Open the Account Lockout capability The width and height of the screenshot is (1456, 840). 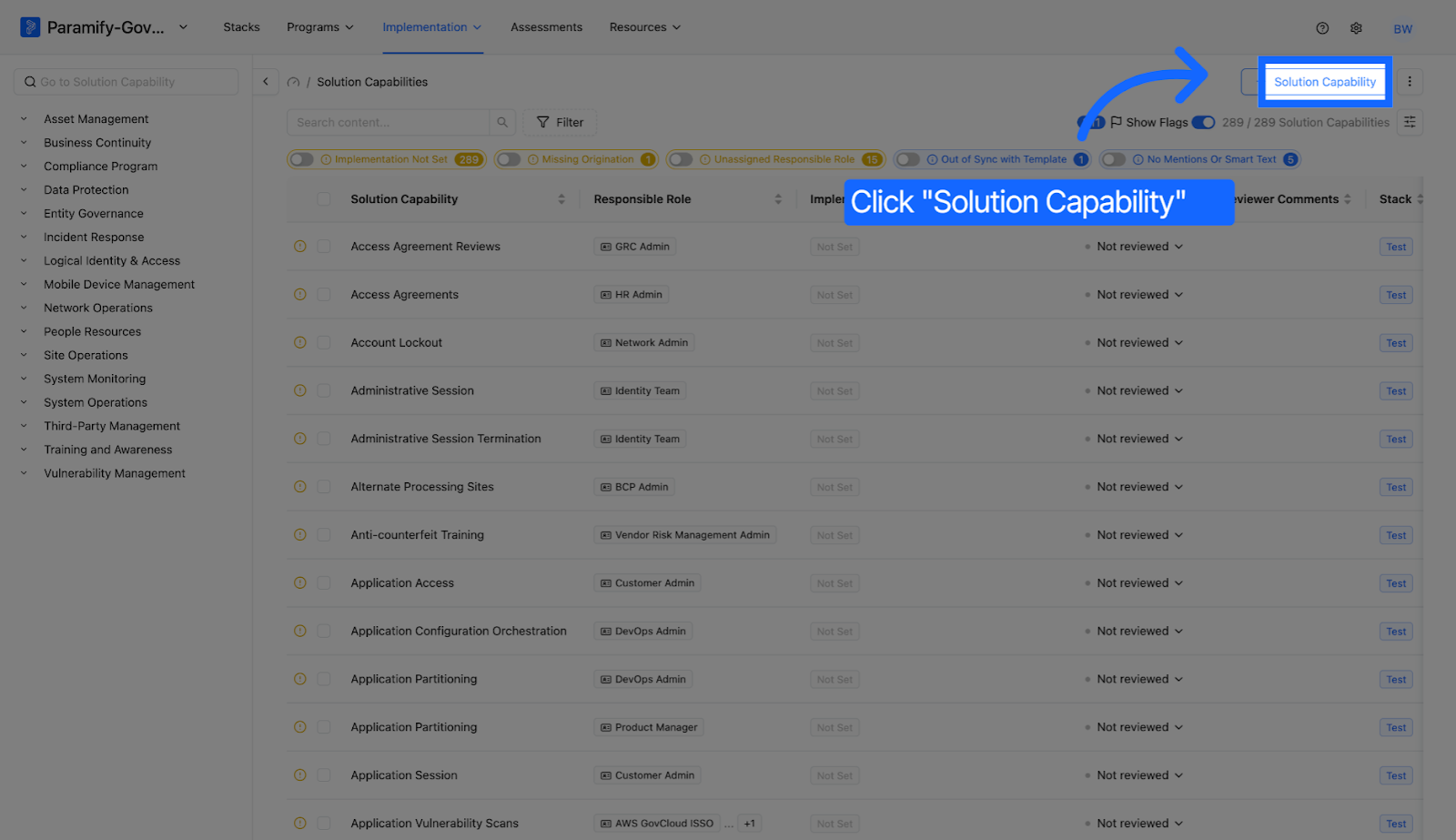397,343
